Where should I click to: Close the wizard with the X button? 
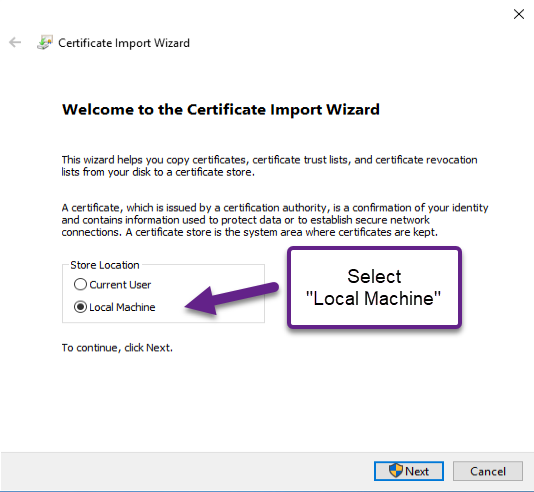pyautogui.click(x=519, y=14)
